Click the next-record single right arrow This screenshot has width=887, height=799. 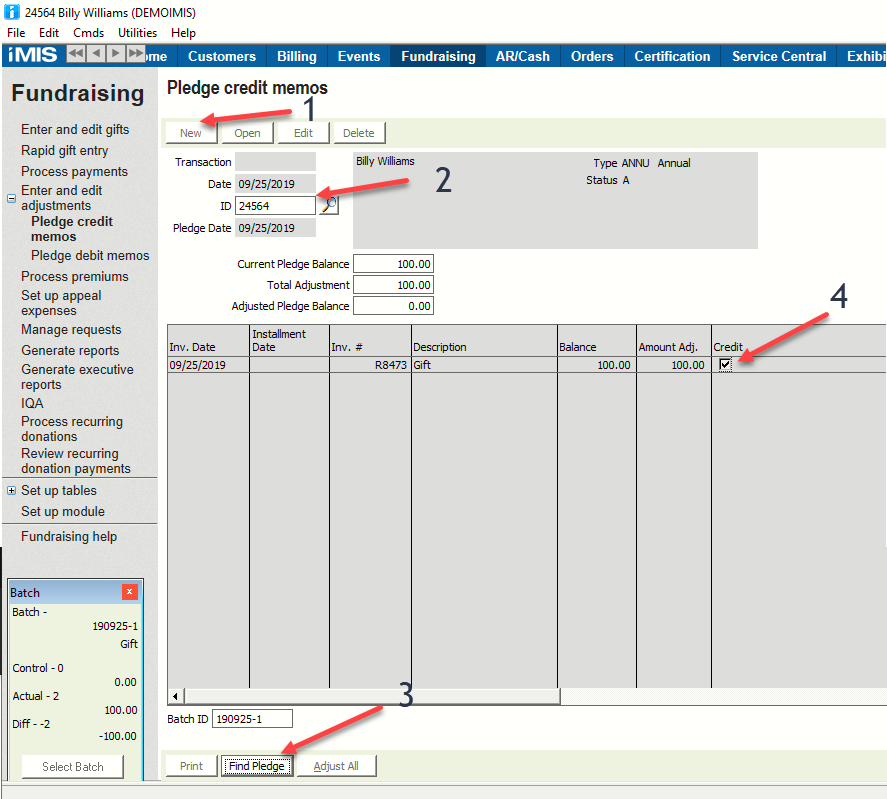[x=116, y=54]
